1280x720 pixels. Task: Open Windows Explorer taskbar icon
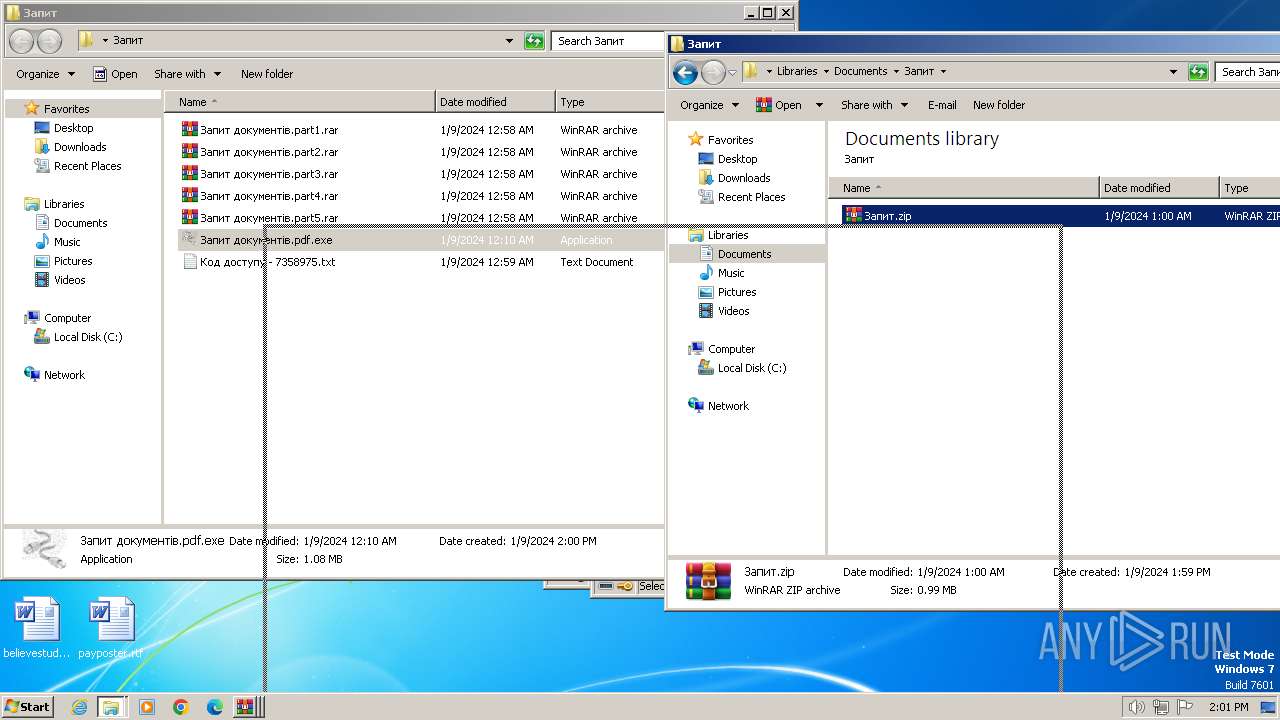tap(111, 707)
